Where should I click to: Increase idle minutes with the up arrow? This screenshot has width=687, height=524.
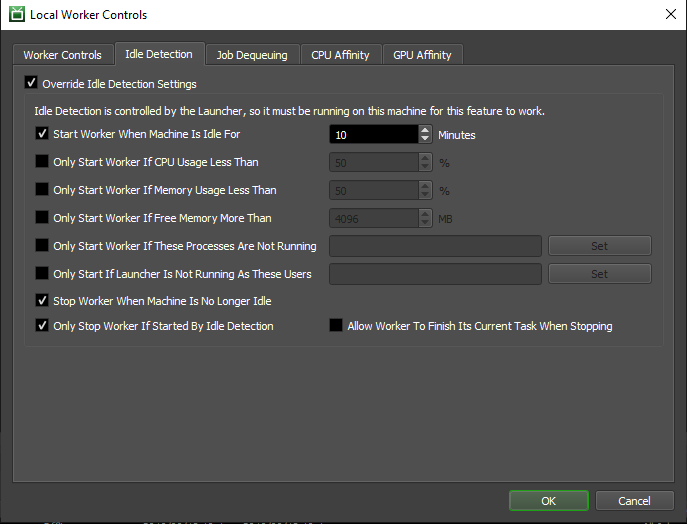(x=425, y=130)
